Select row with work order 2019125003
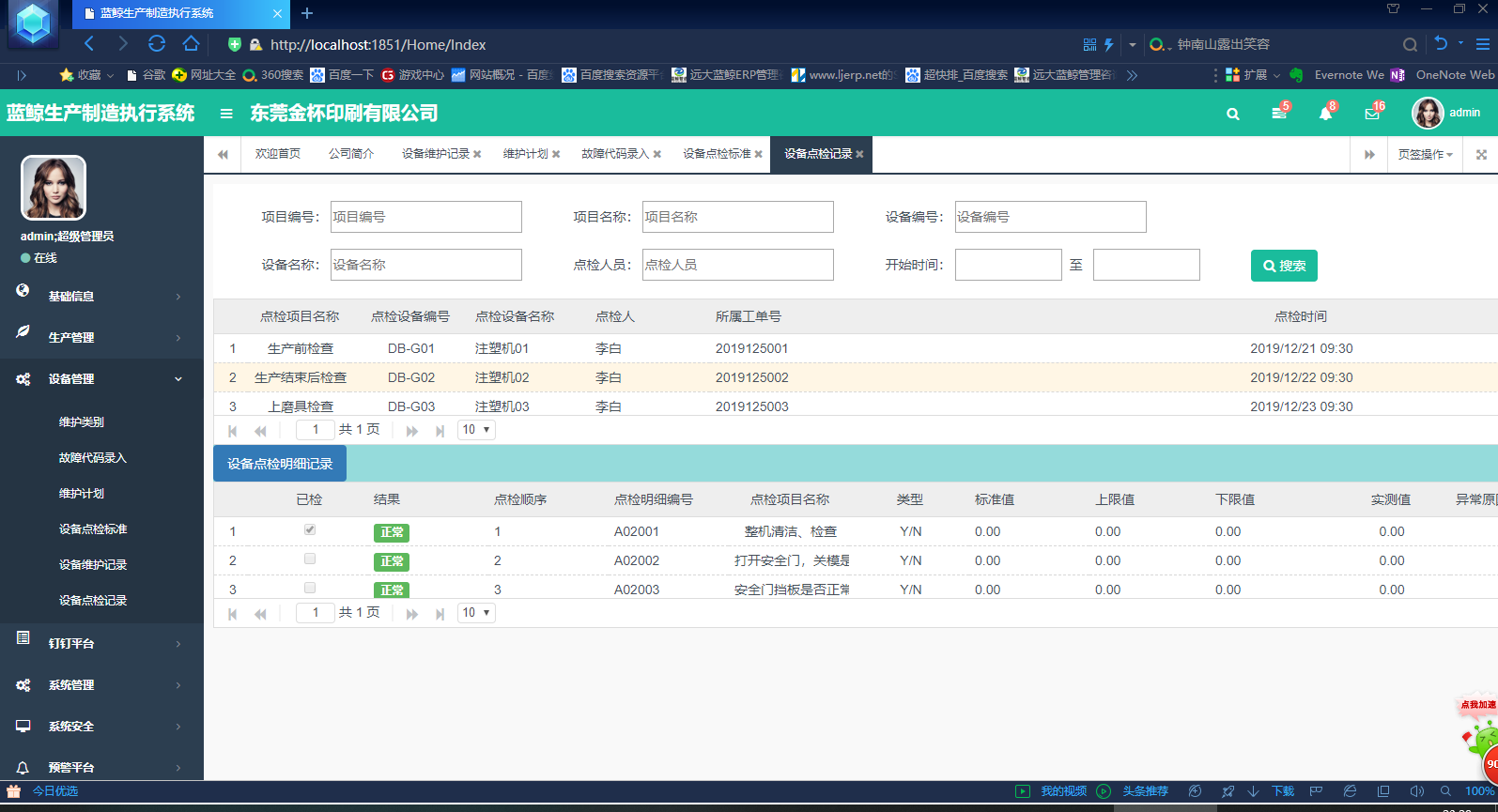The image size is (1498, 812). (x=855, y=406)
